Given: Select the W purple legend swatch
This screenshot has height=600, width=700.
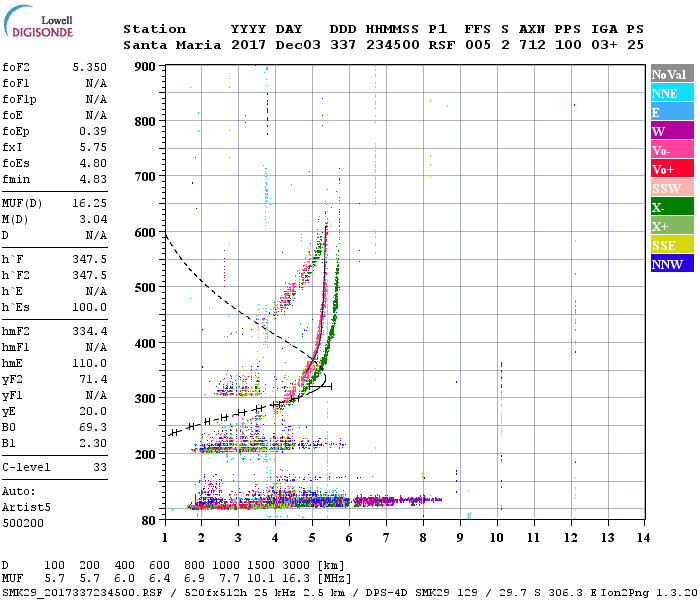Looking at the screenshot, I should point(672,131).
